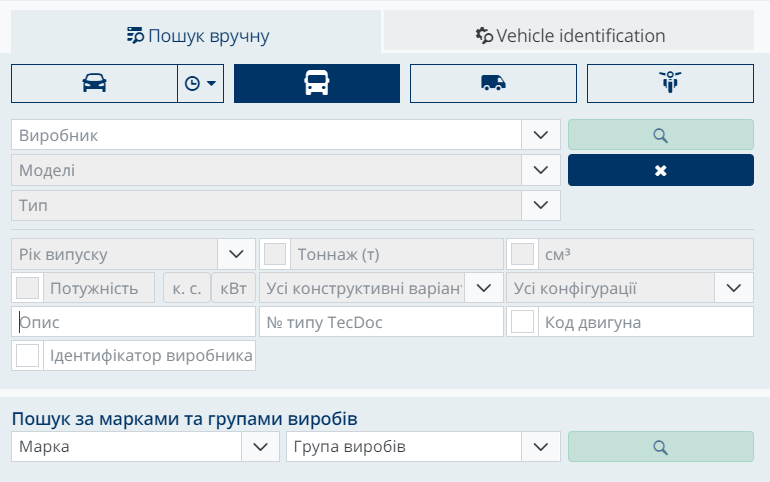Open the Рік випуску dropdown
Viewport: 770px width, 482px height.
pyautogui.click(x=236, y=254)
